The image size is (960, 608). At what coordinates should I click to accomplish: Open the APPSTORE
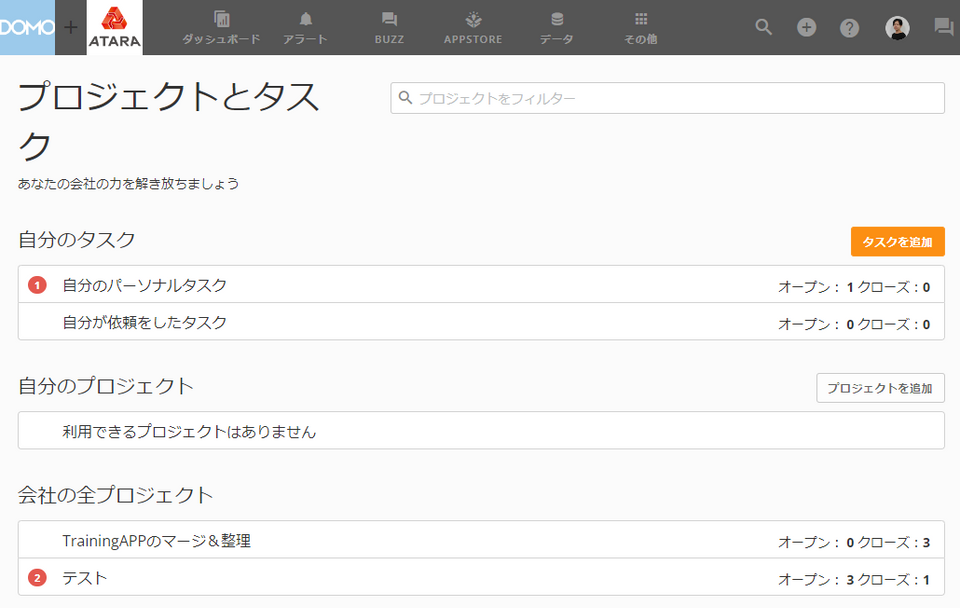(473, 28)
